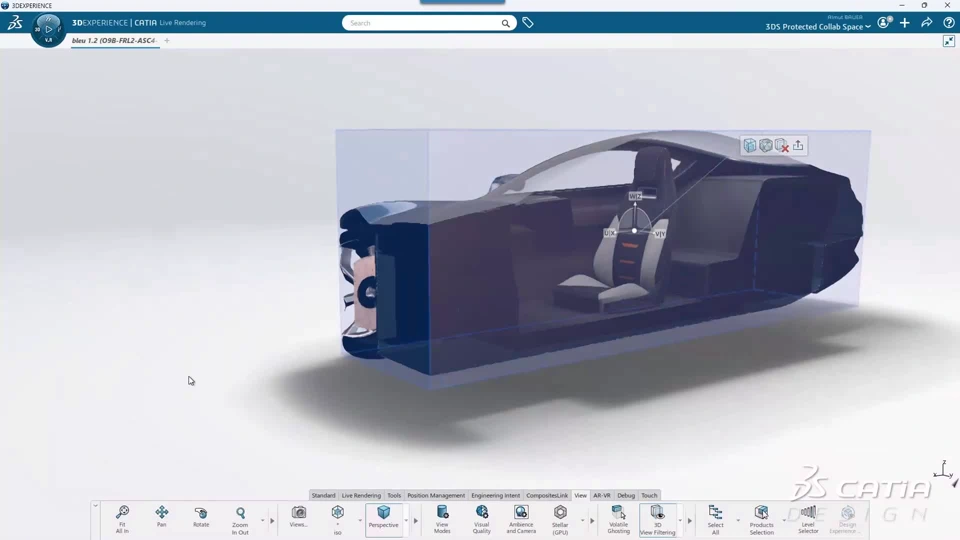Click the collapse view icon top right
This screenshot has height=540, width=960.
[949, 41]
